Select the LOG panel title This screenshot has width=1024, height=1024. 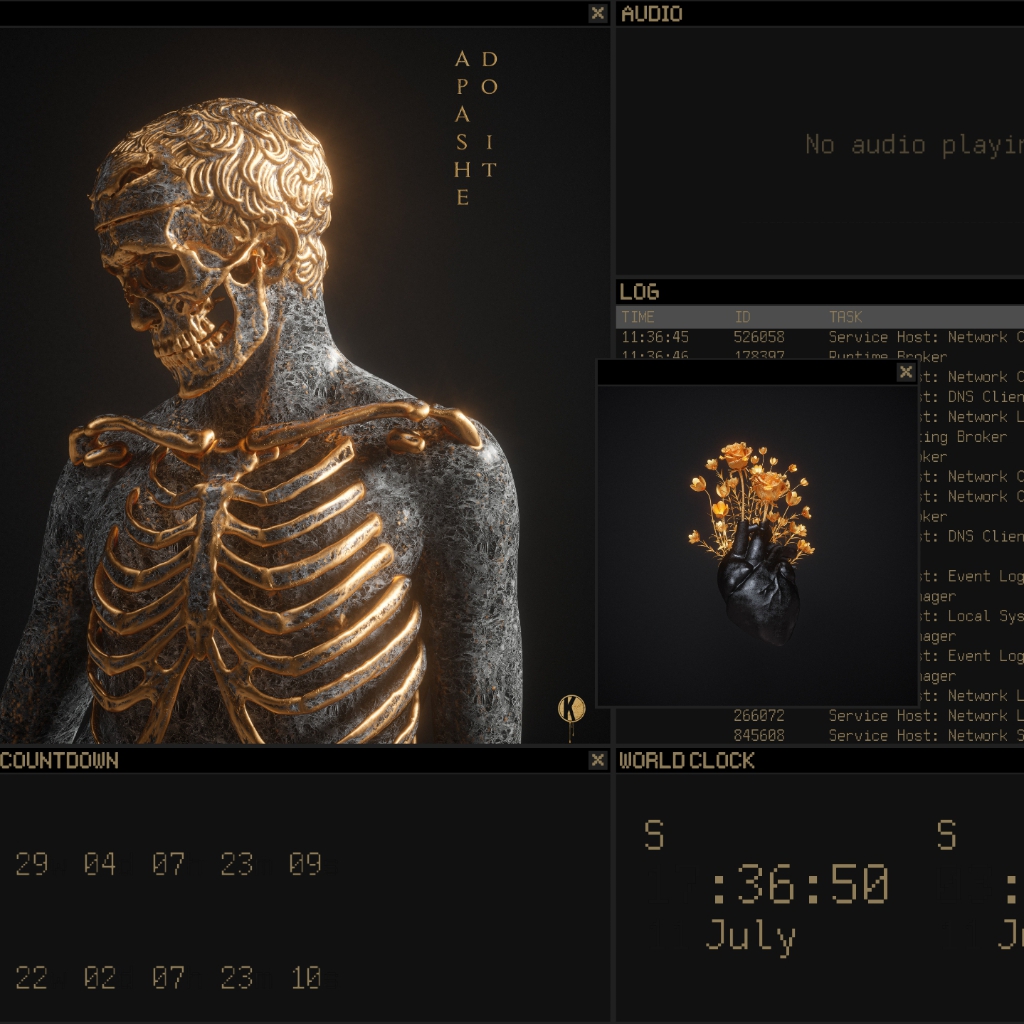pos(639,292)
